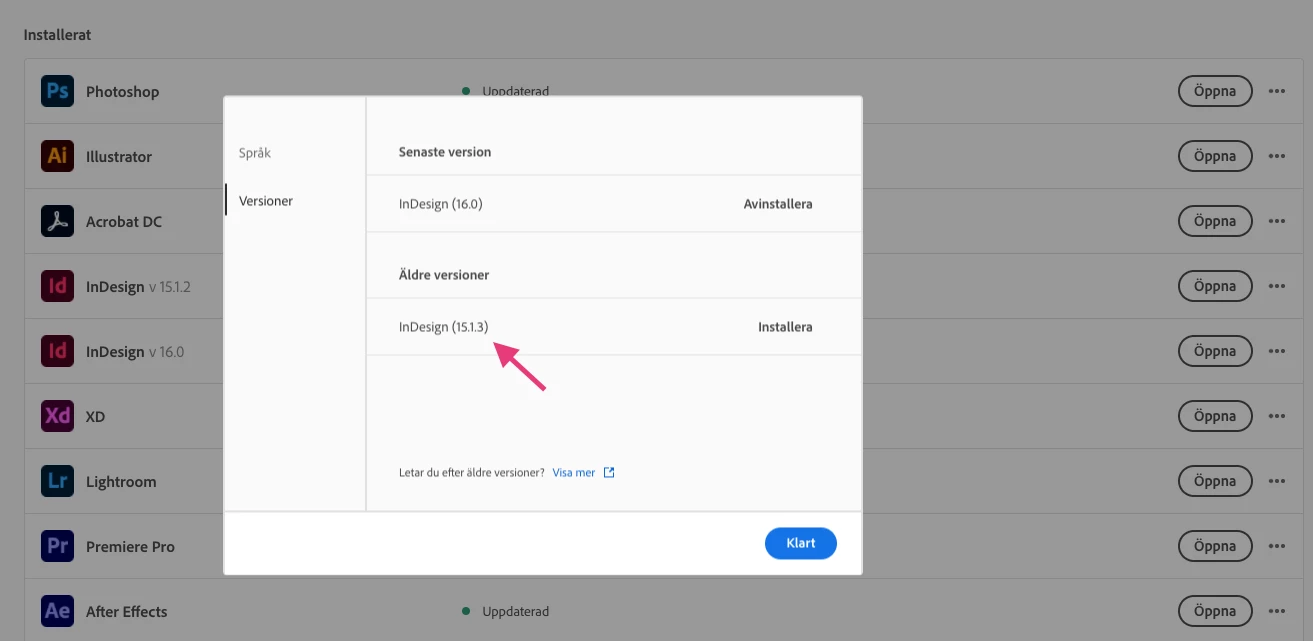The height and width of the screenshot is (641, 1313).
Task: Open the Visa mer link
Action: [x=574, y=472]
